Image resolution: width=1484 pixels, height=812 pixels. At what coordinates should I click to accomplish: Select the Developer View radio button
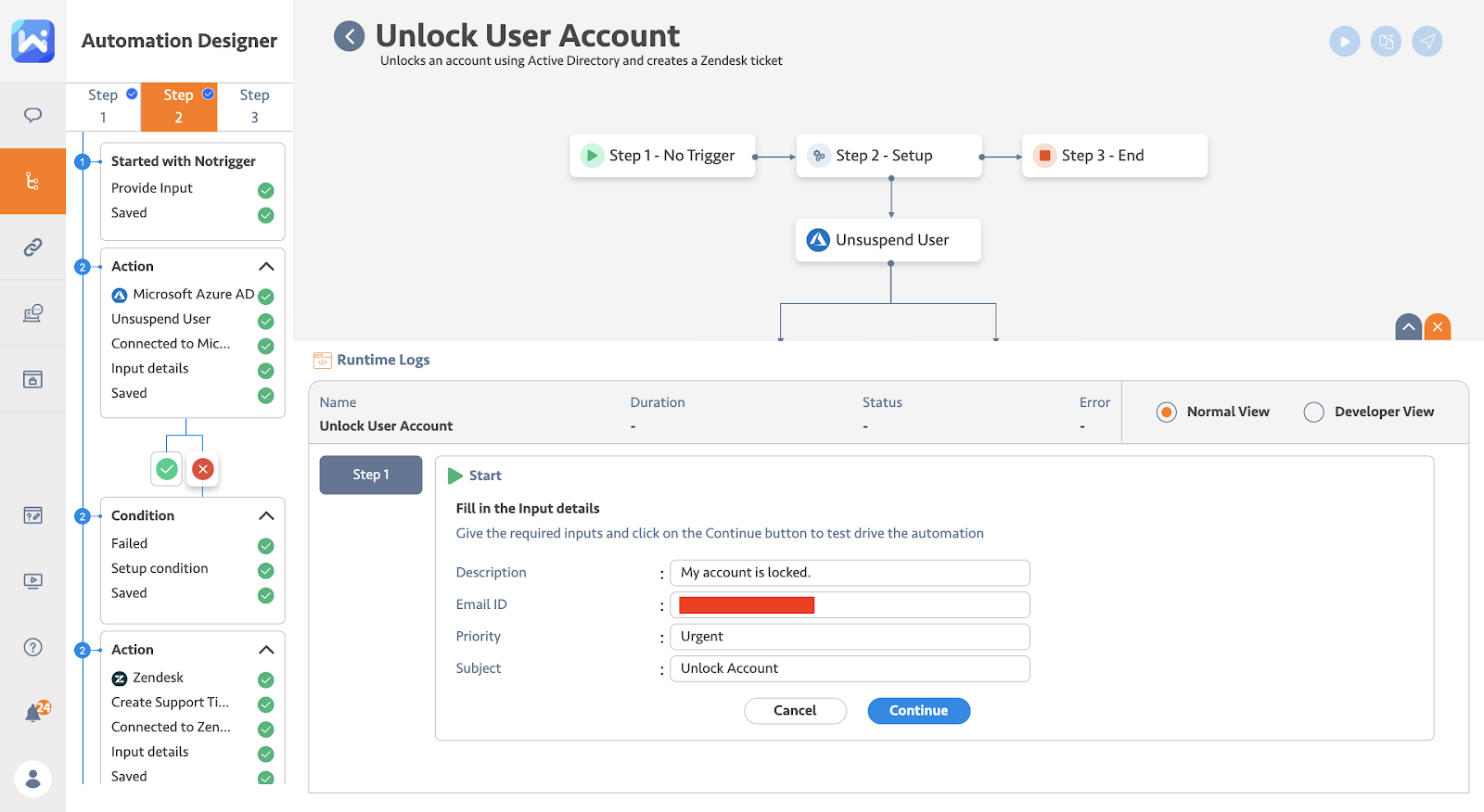pyautogui.click(x=1313, y=412)
